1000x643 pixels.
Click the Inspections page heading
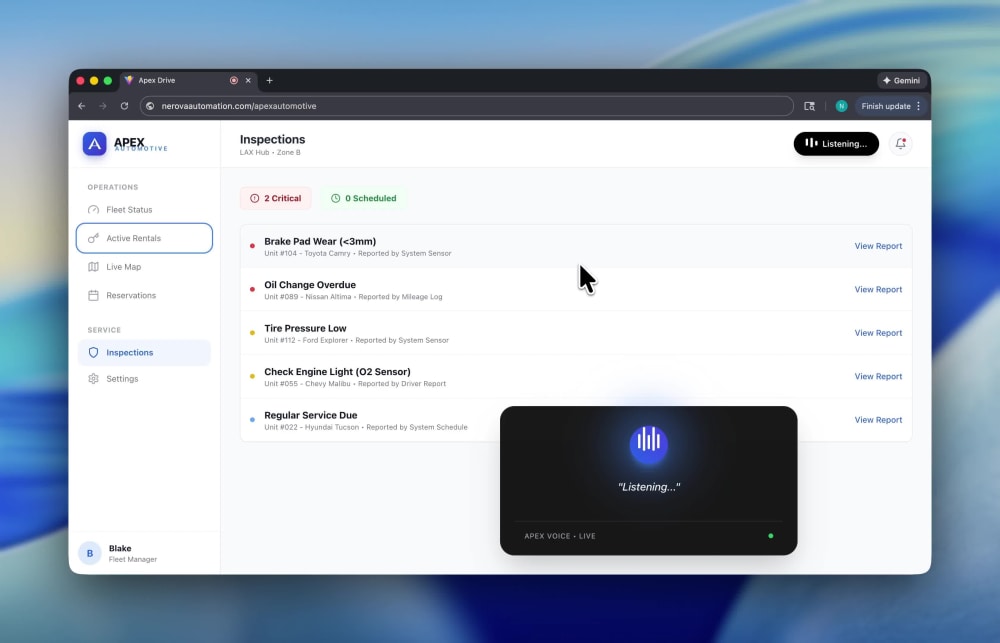coord(272,139)
